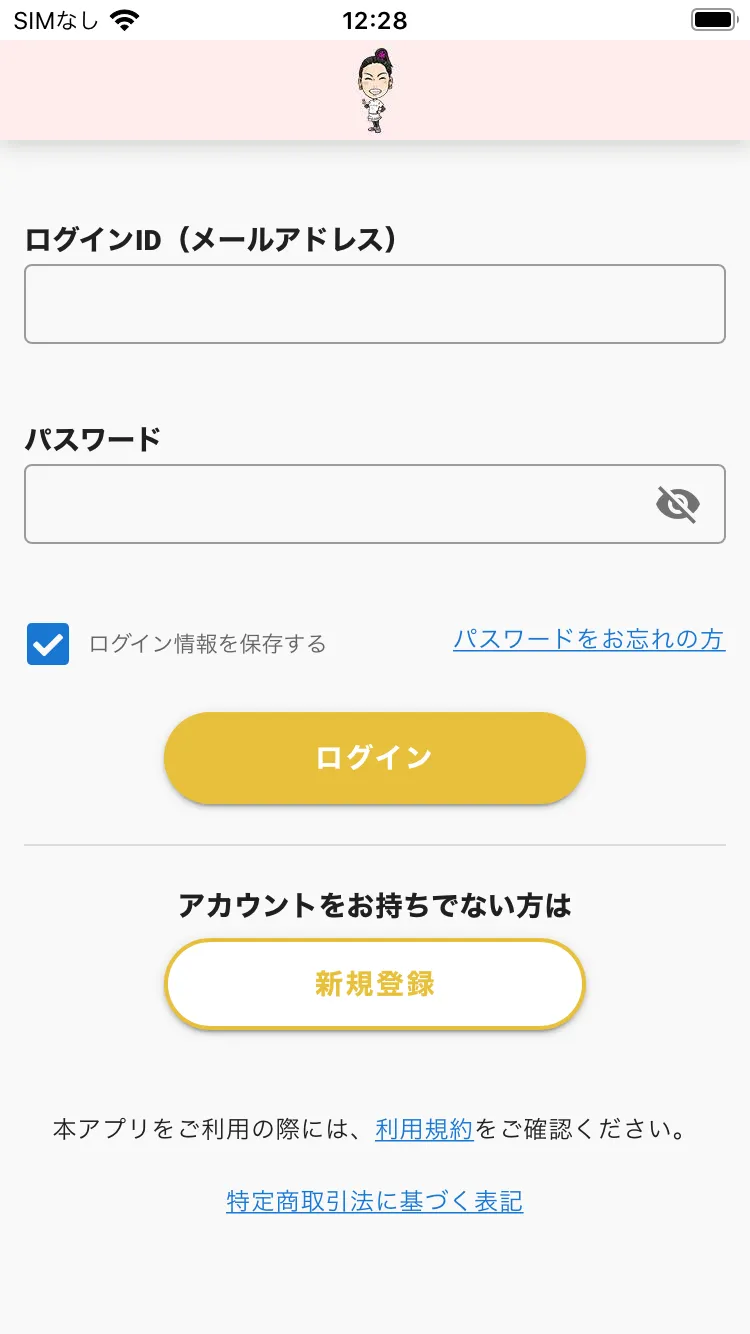The height and width of the screenshot is (1334, 750).
Task: Toggle password visibility eye icon
Action: tap(677, 504)
